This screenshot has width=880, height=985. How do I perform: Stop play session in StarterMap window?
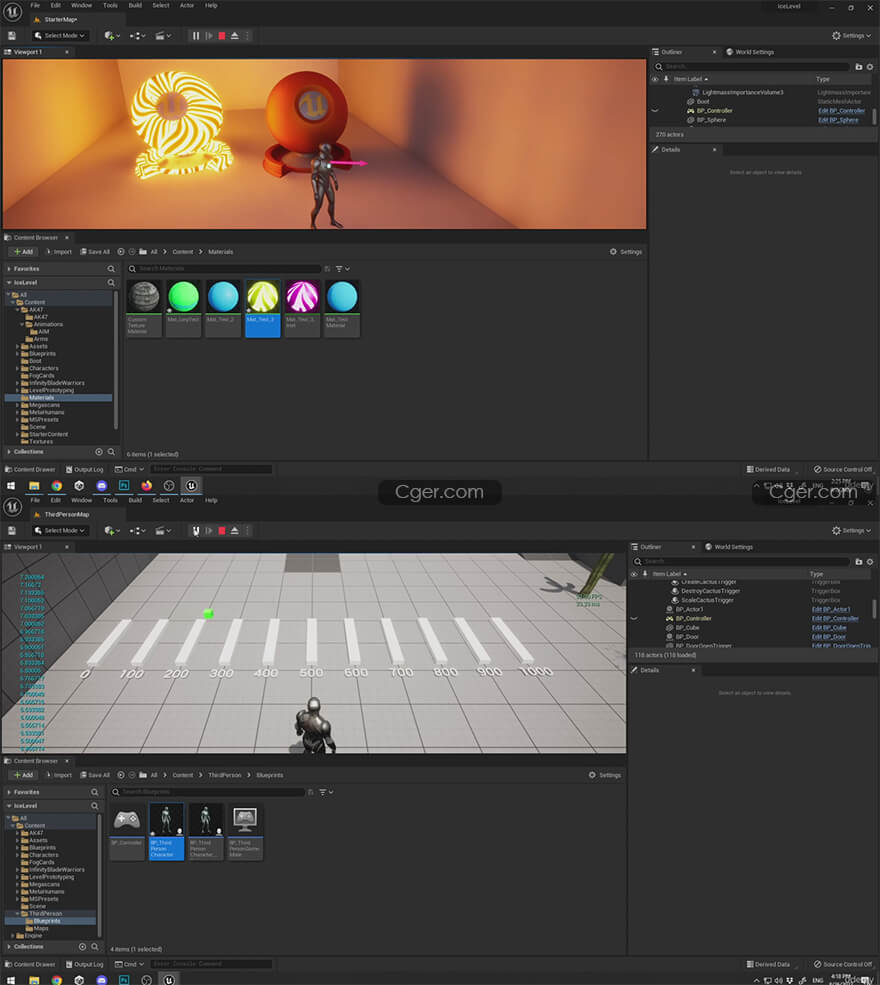tap(222, 36)
